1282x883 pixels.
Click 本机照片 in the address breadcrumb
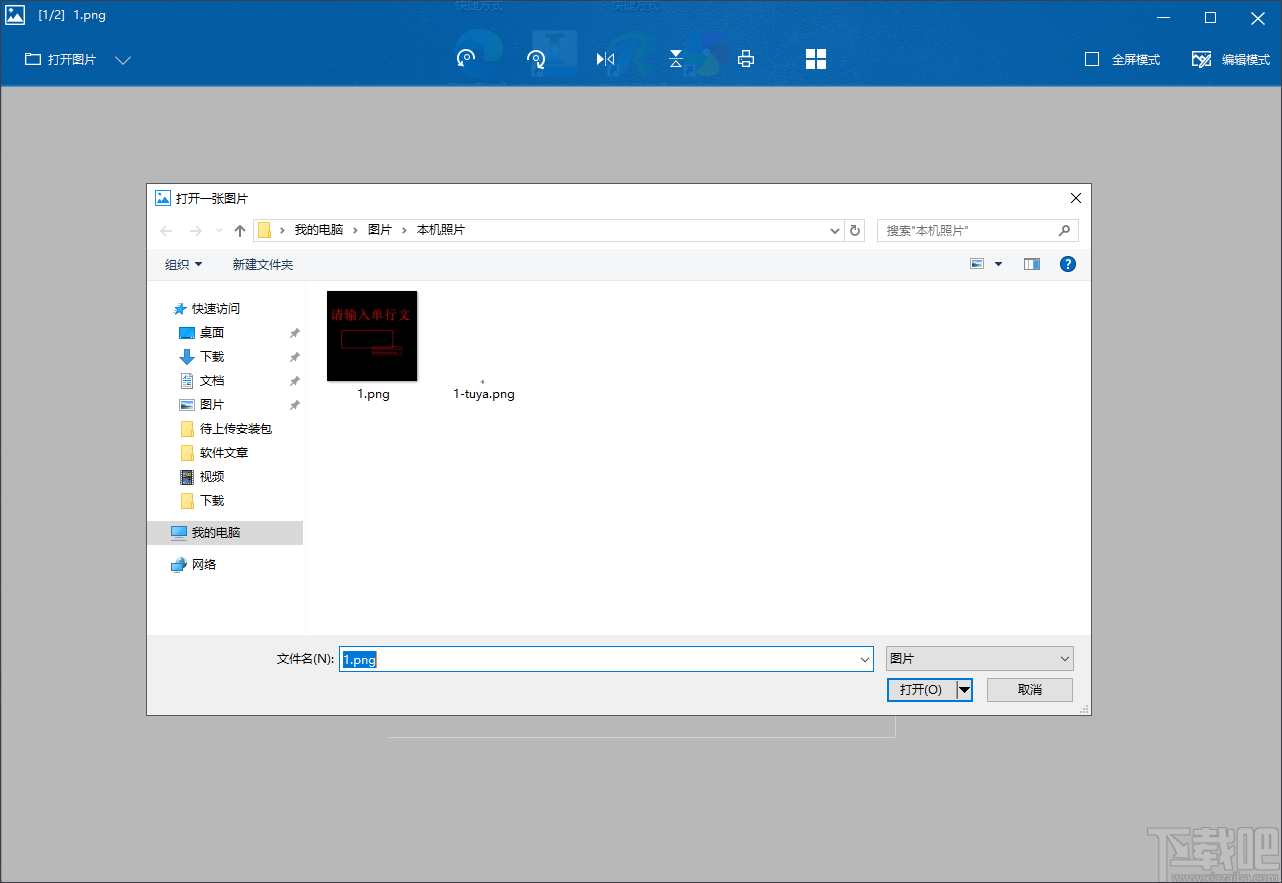click(441, 230)
